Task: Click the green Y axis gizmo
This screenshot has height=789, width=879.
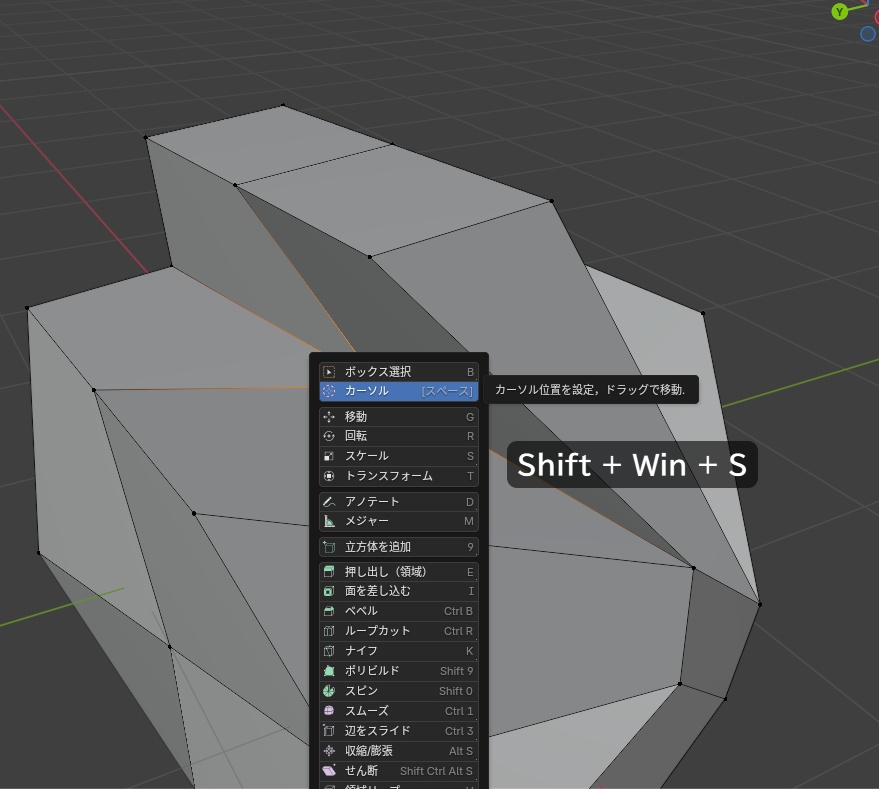Action: coord(839,11)
